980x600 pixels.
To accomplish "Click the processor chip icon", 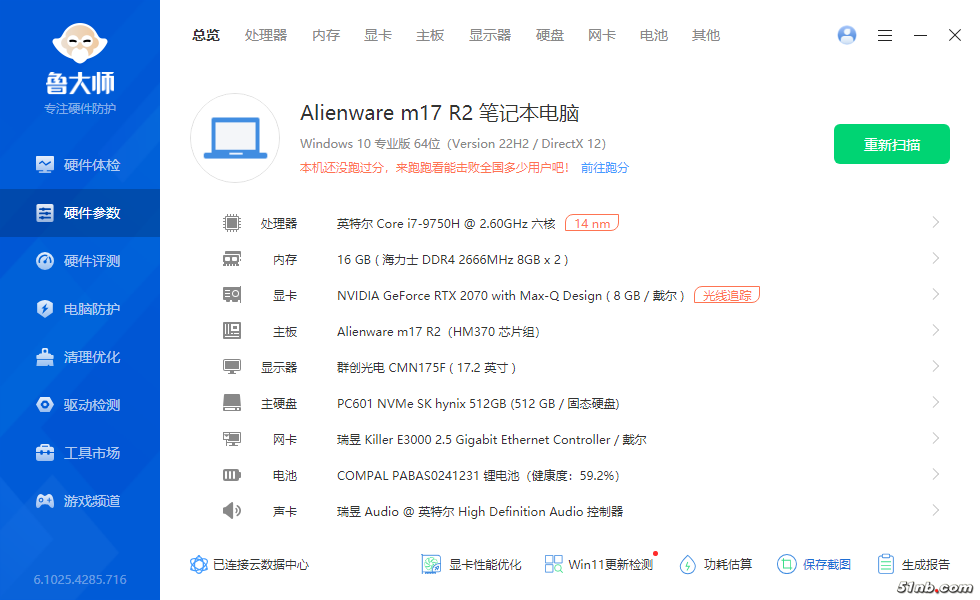I will pyautogui.click(x=232, y=222).
